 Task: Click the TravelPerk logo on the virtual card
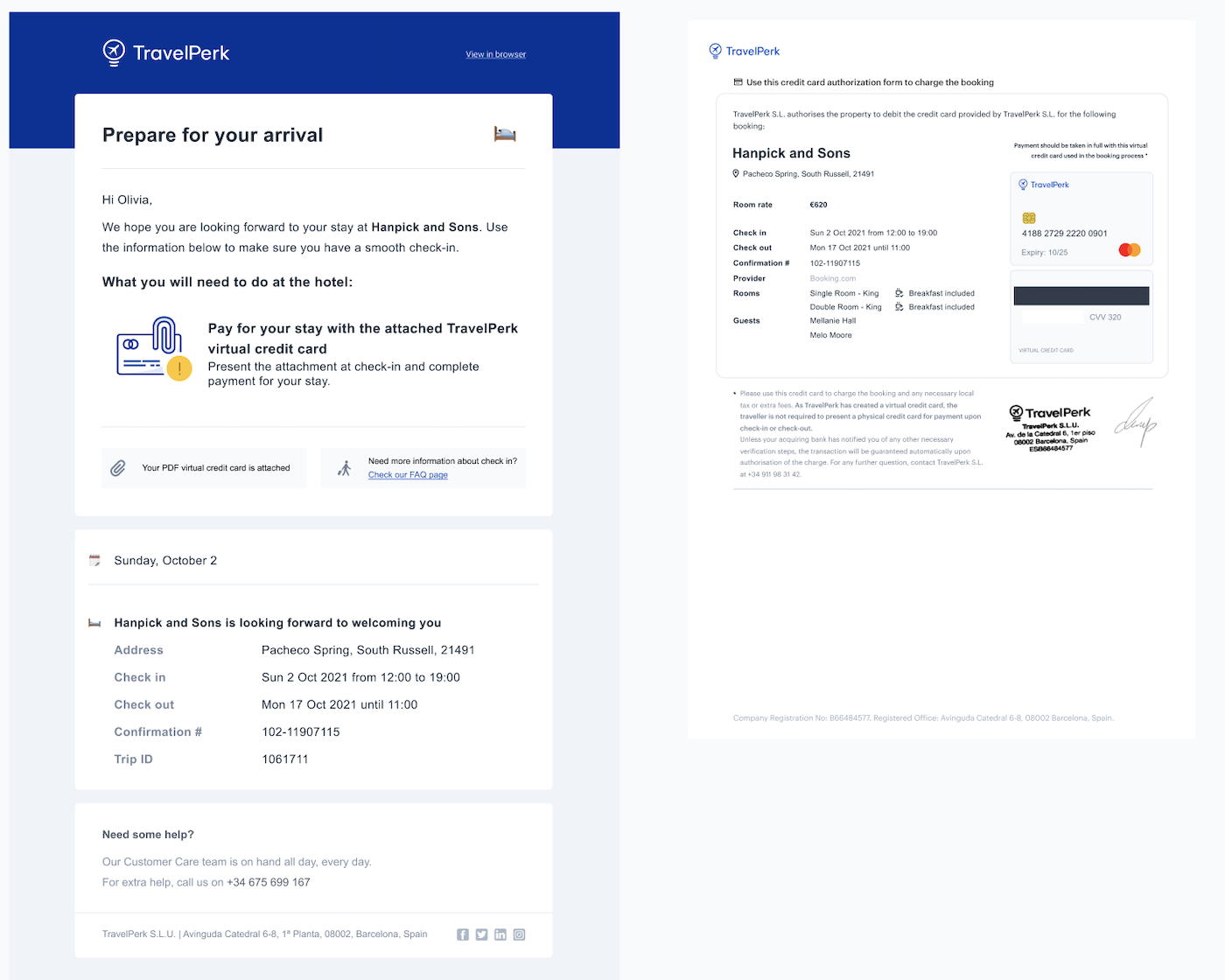pos(1044,185)
